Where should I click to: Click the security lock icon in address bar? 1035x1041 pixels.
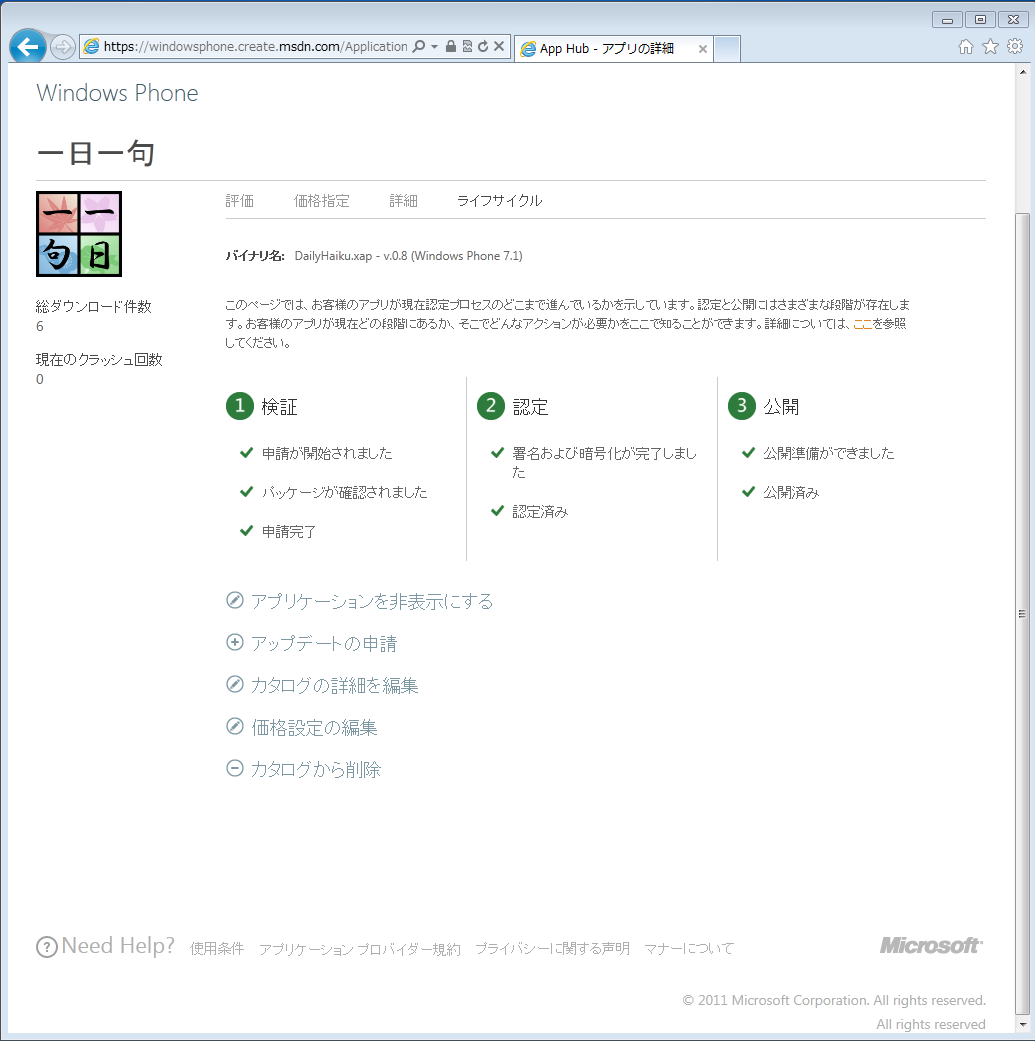coord(451,46)
